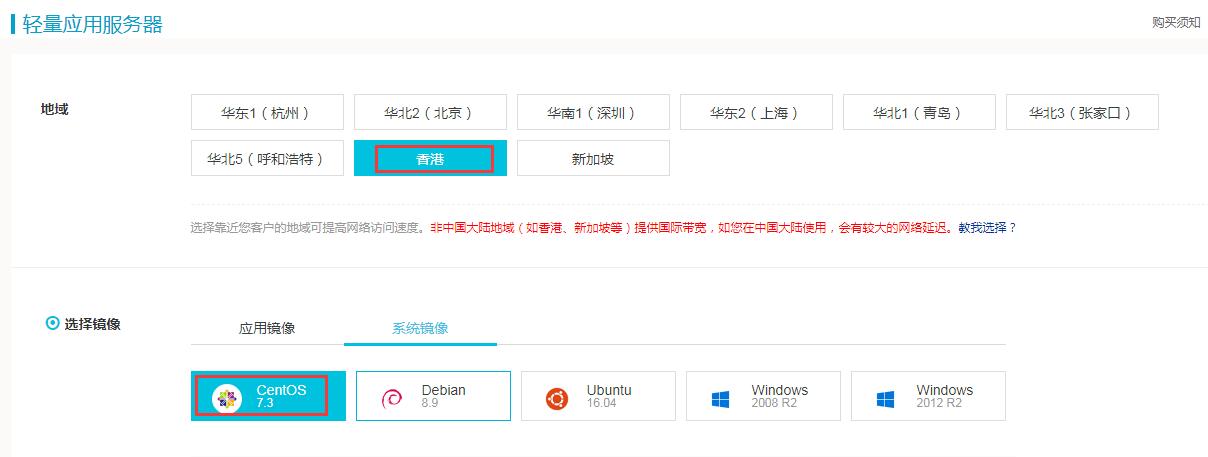Click the Windows 2012 R2 logo icon

(885, 399)
